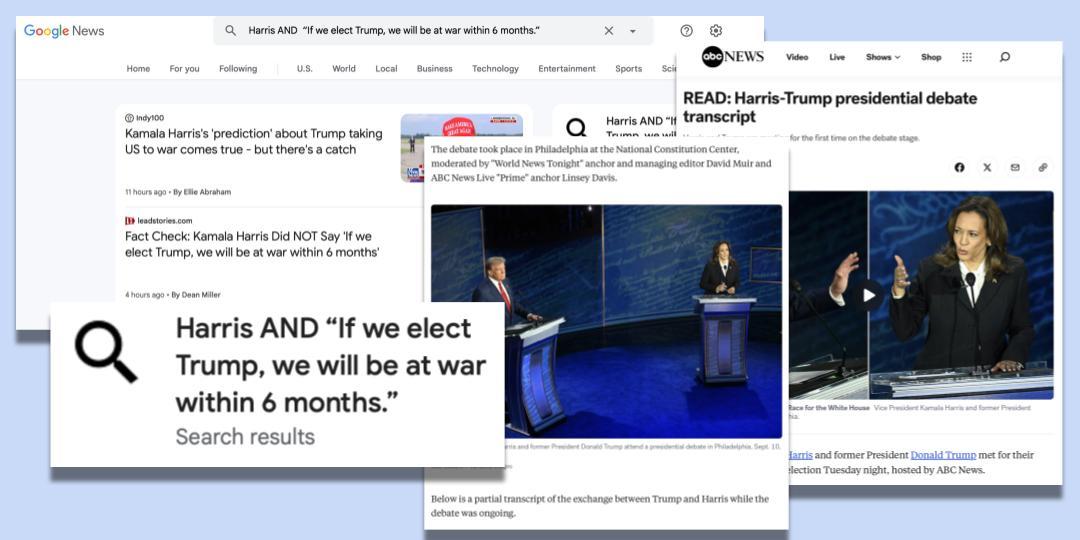Expand the ABC News Shows dropdown
Screen dimensions: 1080x540
[x=883, y=57]
